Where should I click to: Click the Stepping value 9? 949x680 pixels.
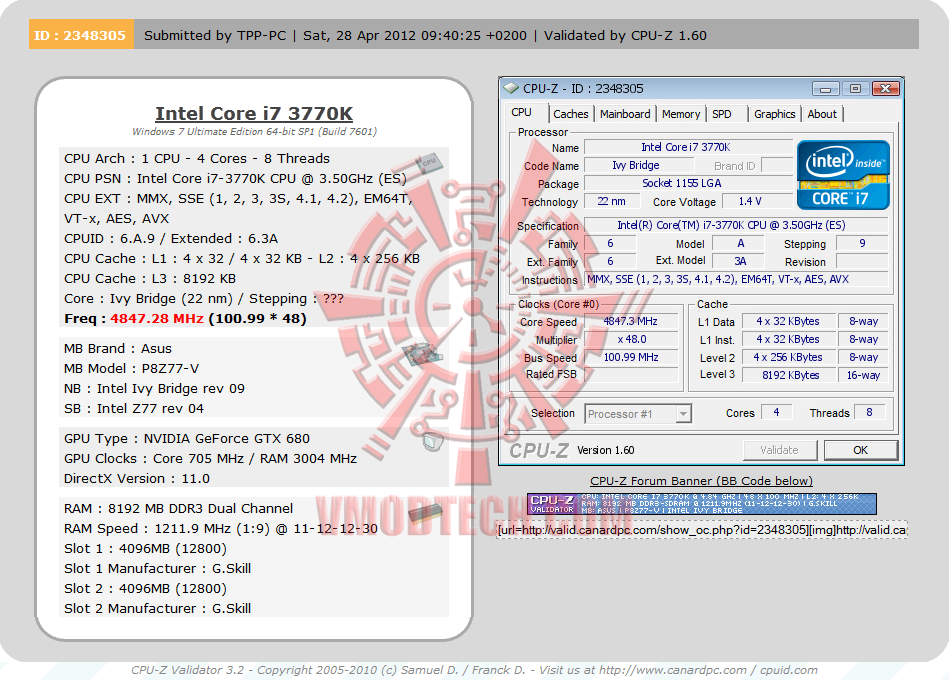point(862,243)
